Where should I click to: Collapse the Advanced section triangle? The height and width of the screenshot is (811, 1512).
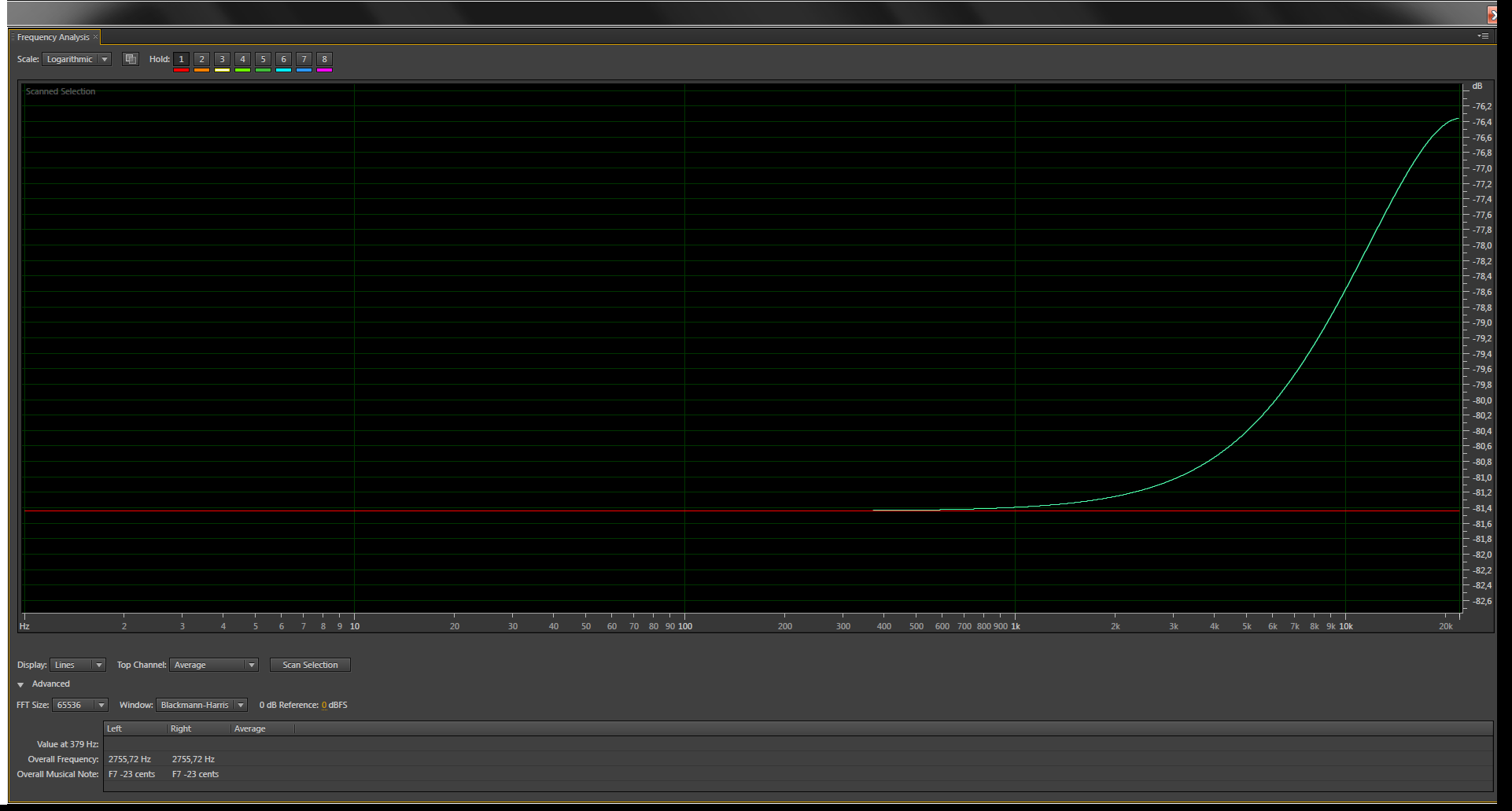point(20,684)
